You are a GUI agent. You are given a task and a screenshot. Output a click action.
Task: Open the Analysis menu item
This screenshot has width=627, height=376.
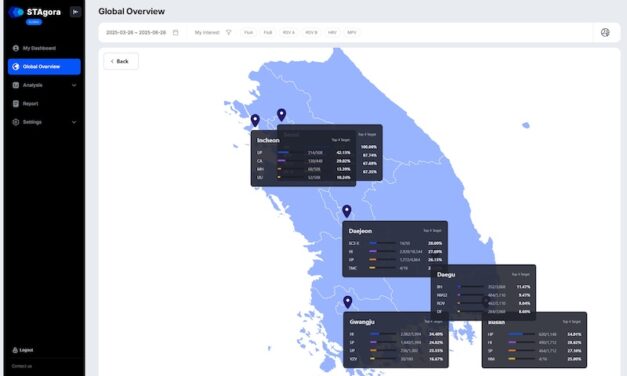44,85
